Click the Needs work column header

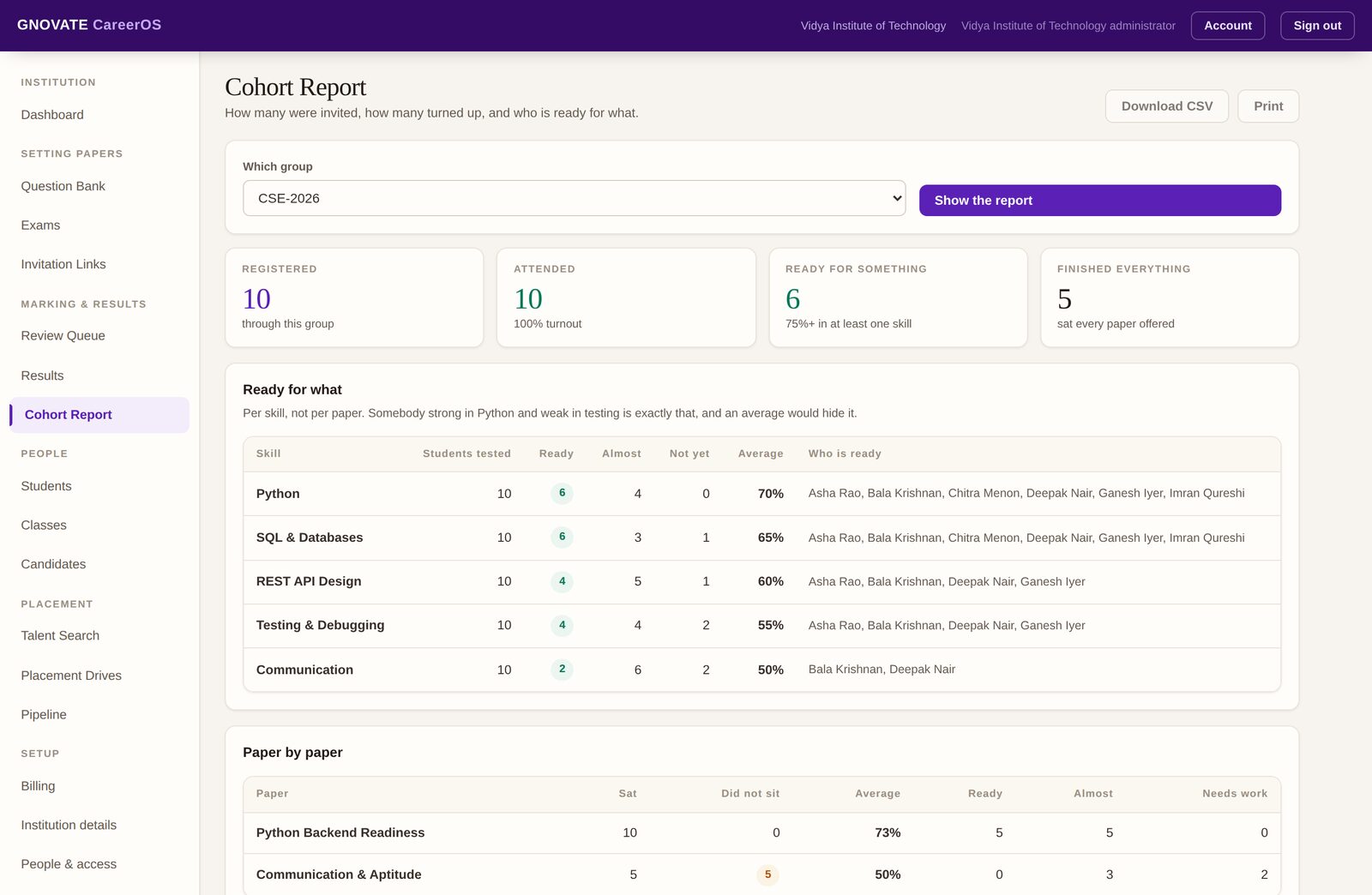point(1235,794)
